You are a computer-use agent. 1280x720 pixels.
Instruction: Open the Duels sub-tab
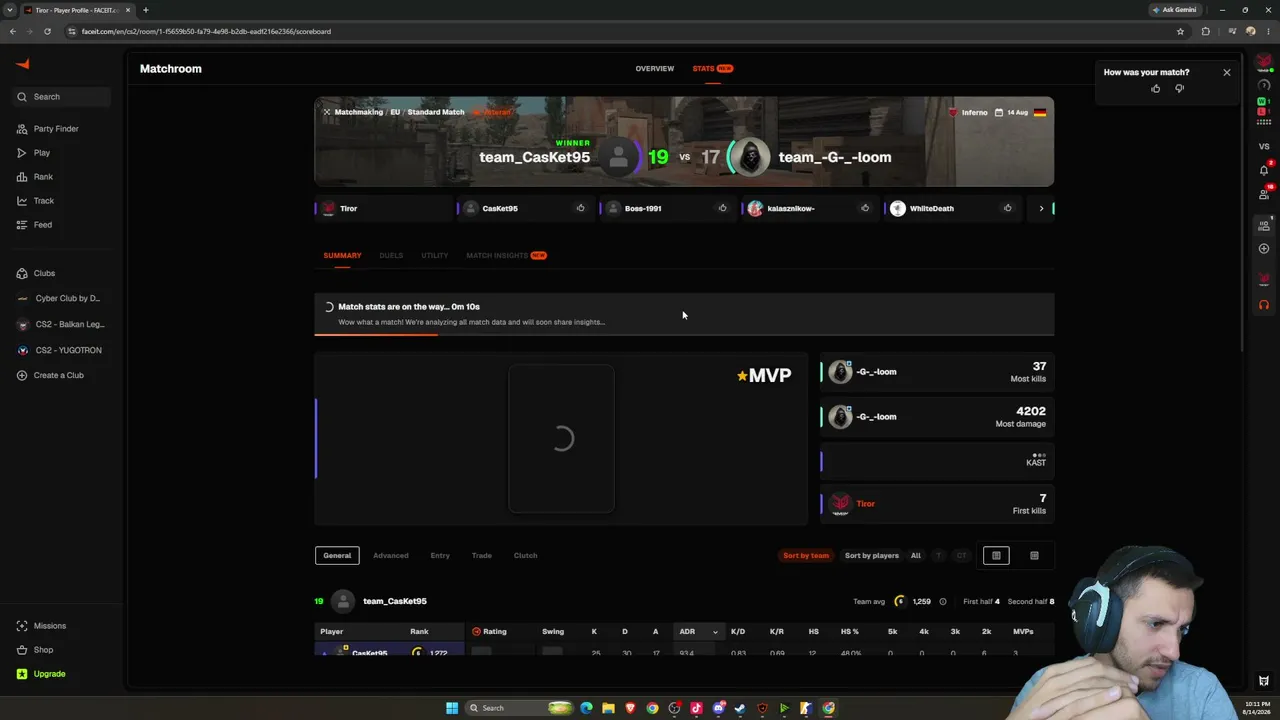pyautogui.click(x=391, y=255)
